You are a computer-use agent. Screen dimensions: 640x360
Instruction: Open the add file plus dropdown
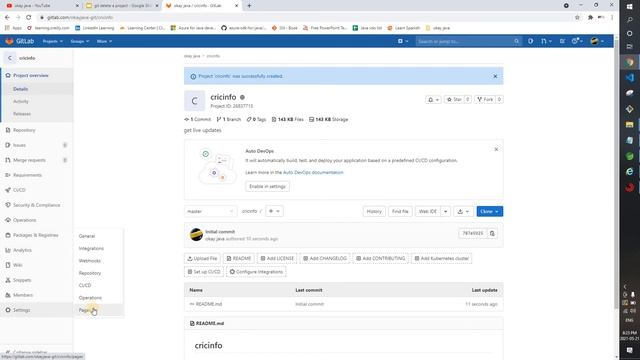(274, 211)
